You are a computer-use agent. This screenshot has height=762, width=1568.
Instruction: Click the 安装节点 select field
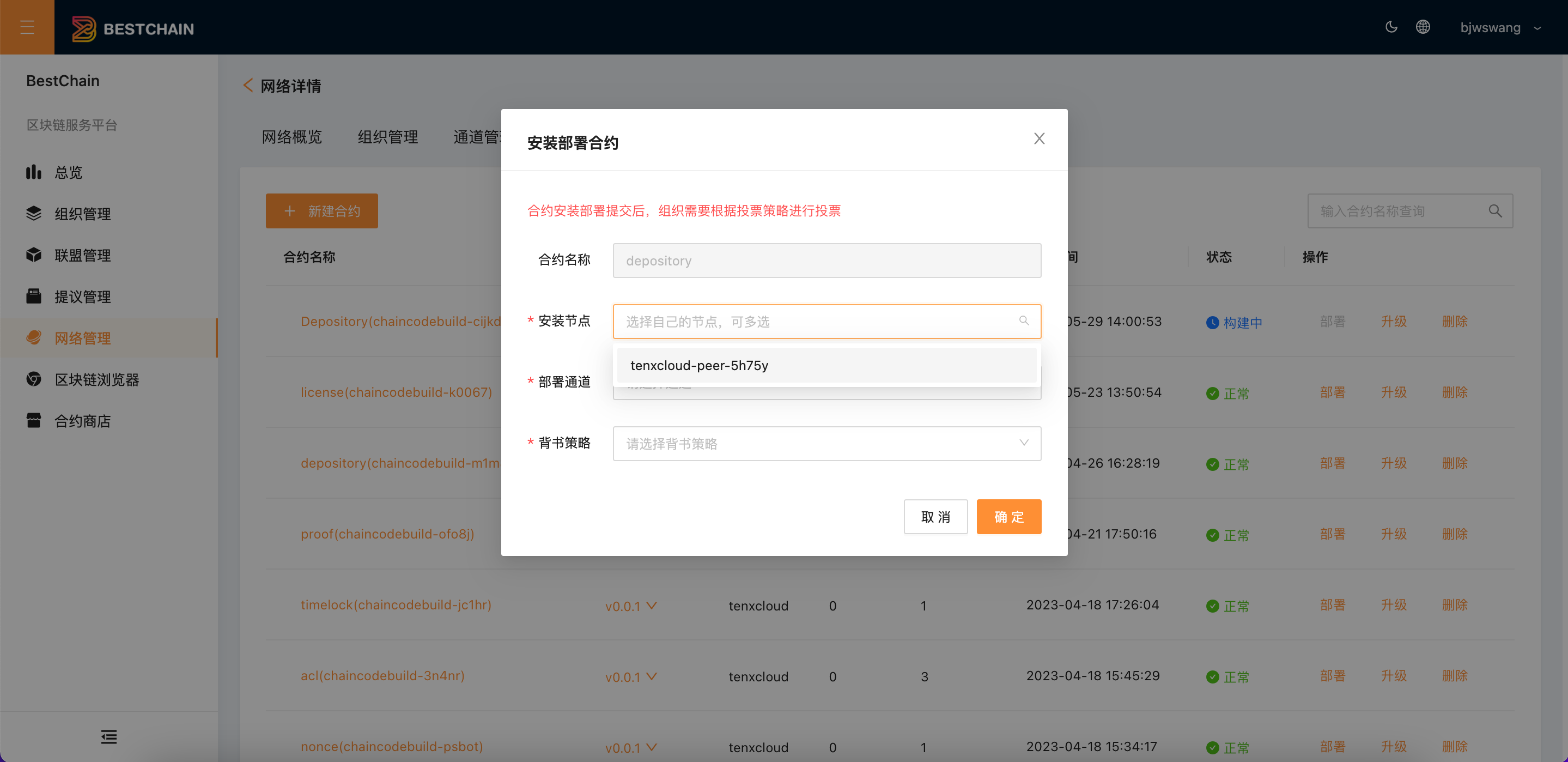click(x=826, y=322)
